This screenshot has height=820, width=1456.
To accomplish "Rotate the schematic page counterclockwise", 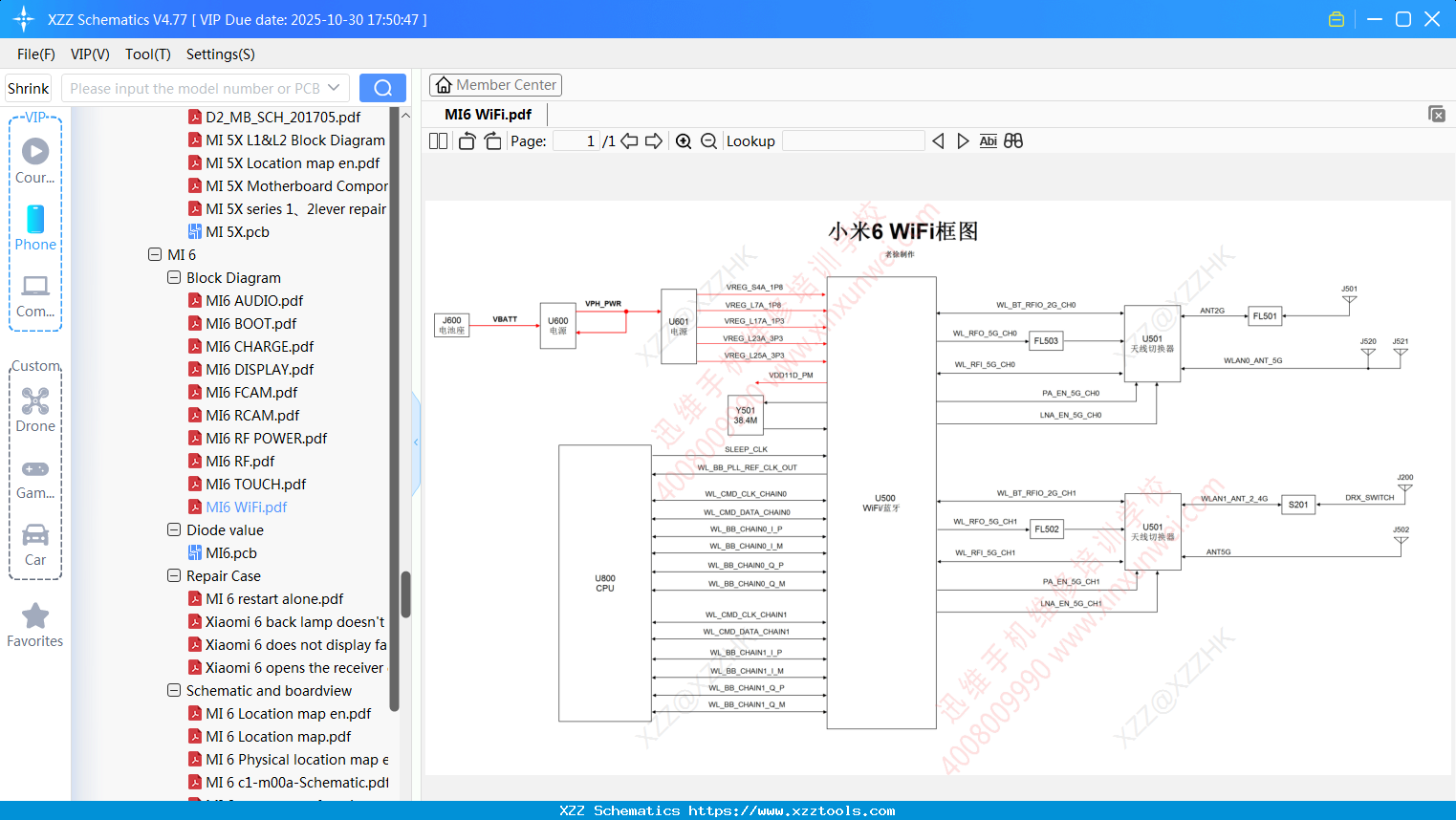I will pos(467,140).
